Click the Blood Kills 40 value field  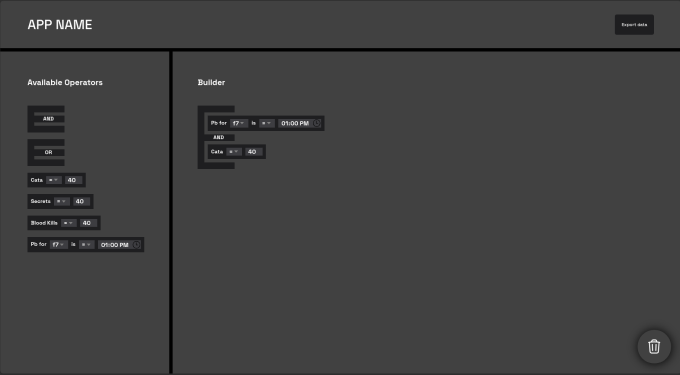click(x=88, y=223)
